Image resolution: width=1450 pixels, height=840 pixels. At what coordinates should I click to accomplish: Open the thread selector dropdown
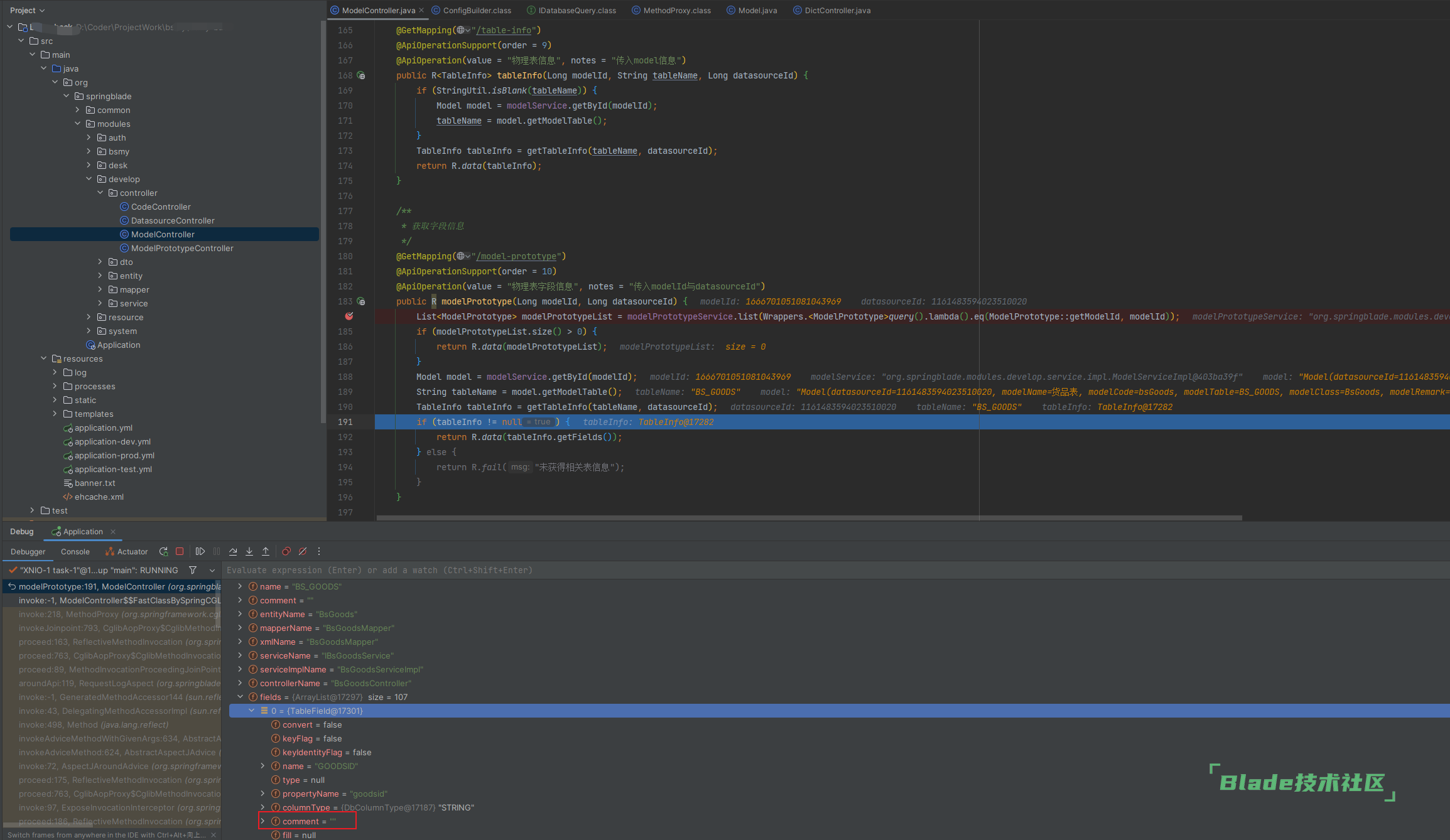pyautogui.click(x=212, y=570)
